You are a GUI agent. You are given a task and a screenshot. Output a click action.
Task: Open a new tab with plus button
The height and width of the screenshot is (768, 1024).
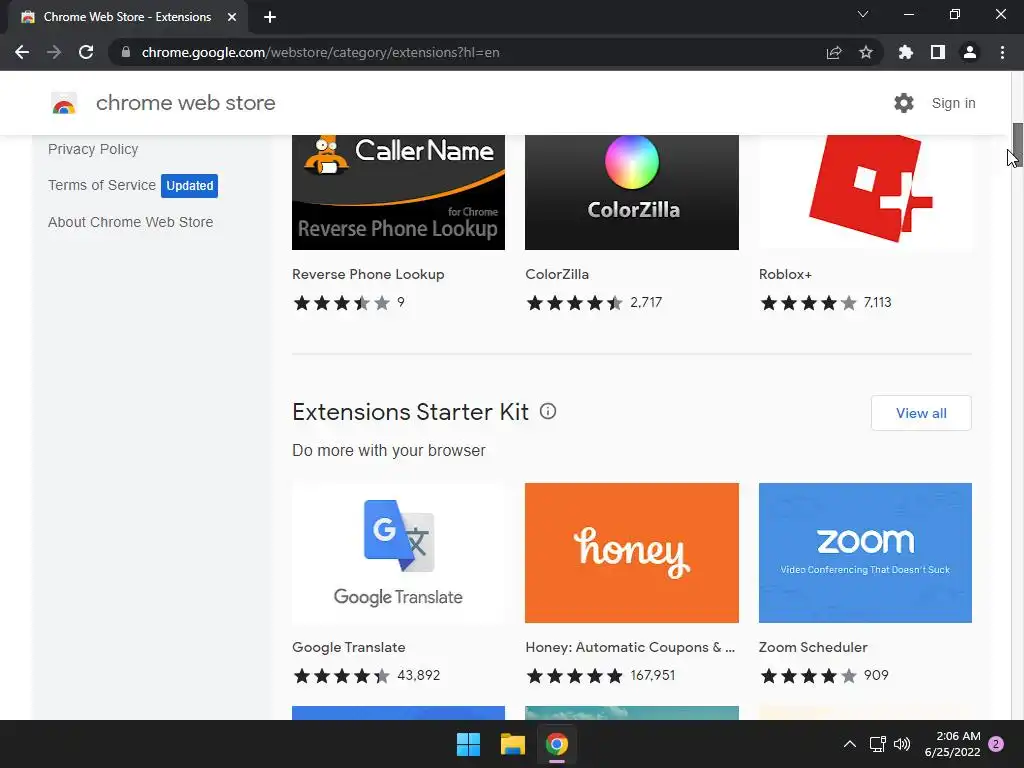coord(270,17)
